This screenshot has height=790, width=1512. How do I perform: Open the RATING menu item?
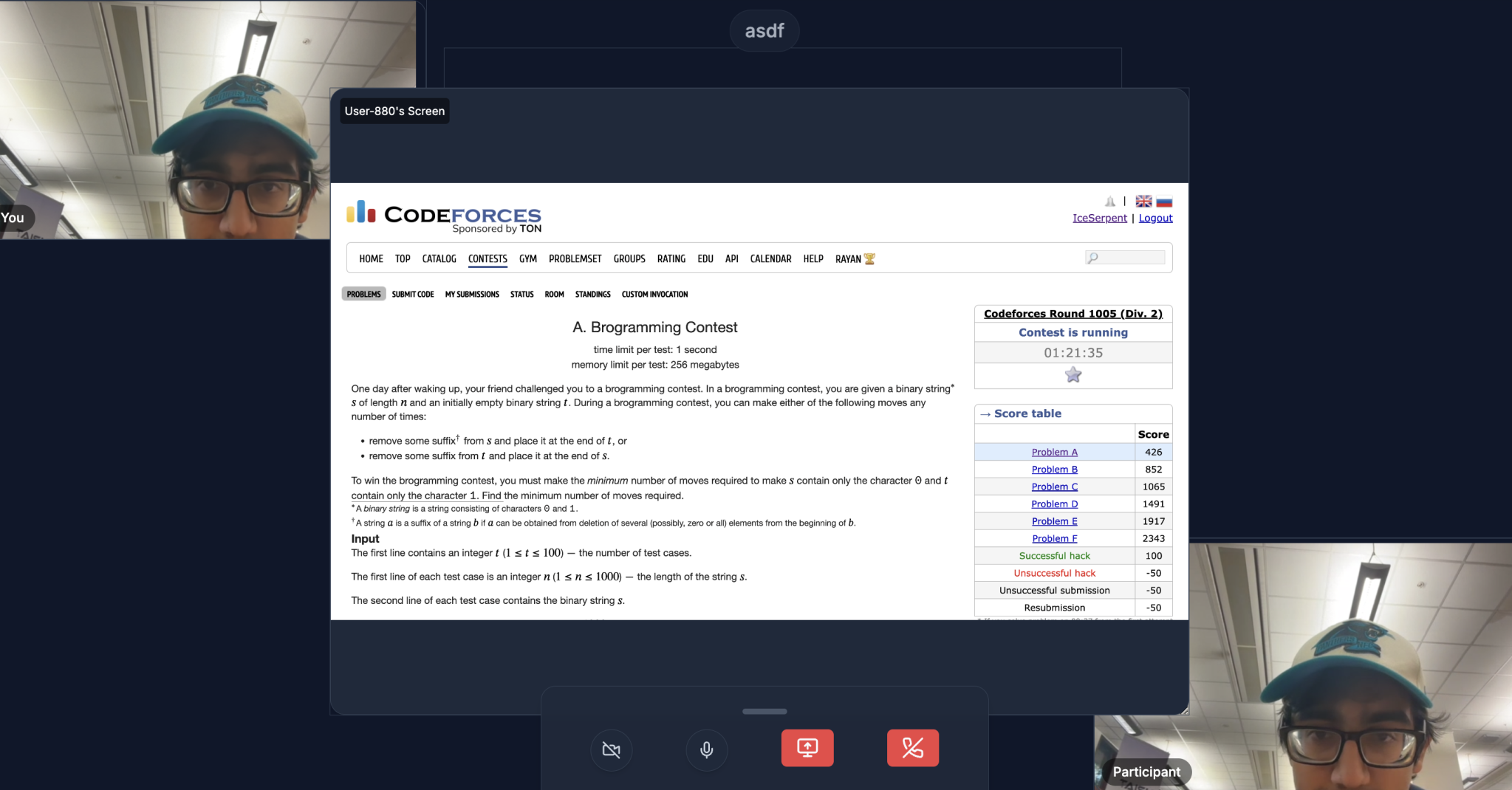click(x=671, y=258)
